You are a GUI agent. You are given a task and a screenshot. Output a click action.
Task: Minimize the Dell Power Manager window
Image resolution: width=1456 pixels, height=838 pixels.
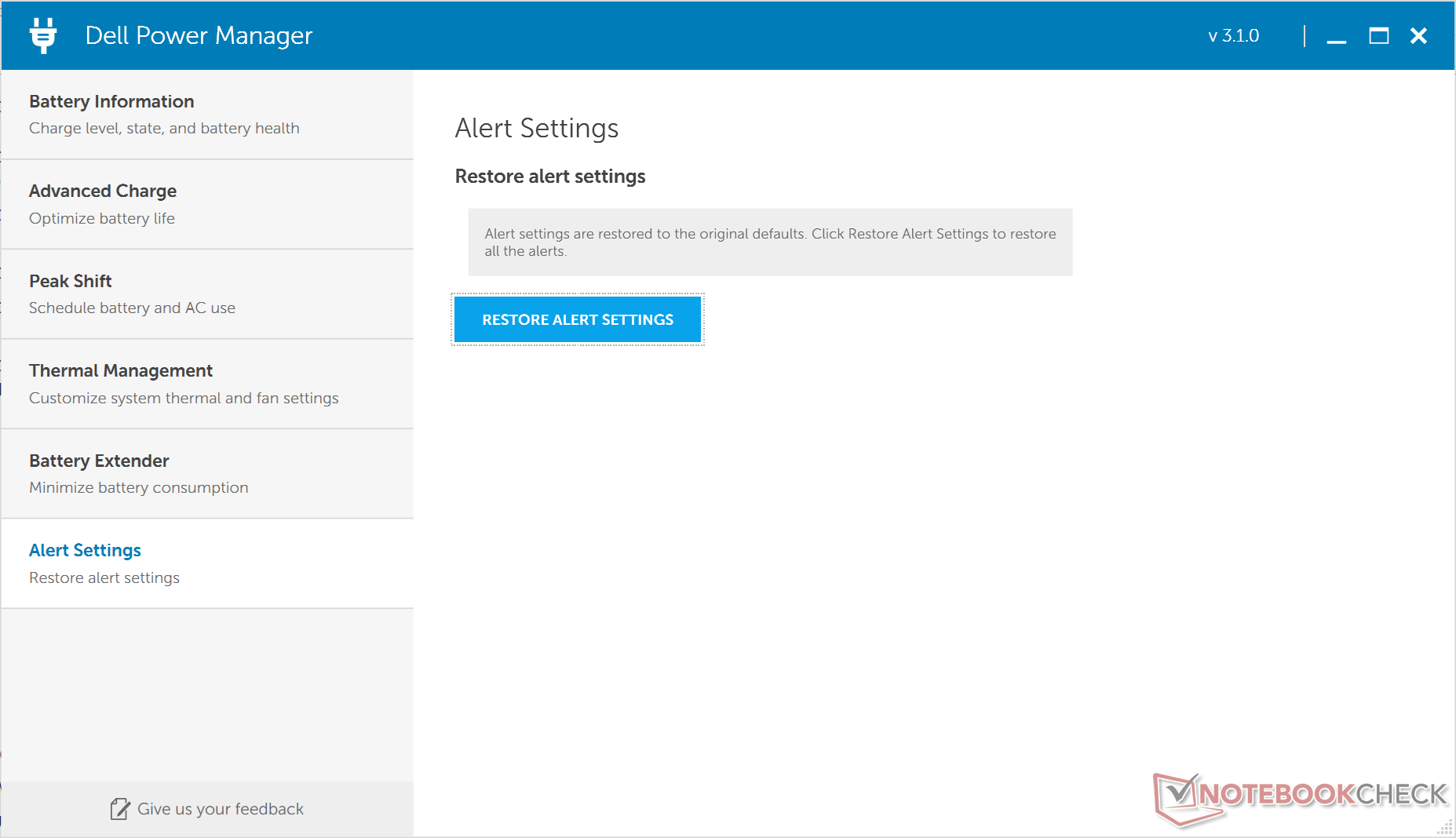(x=1337, y=36)
